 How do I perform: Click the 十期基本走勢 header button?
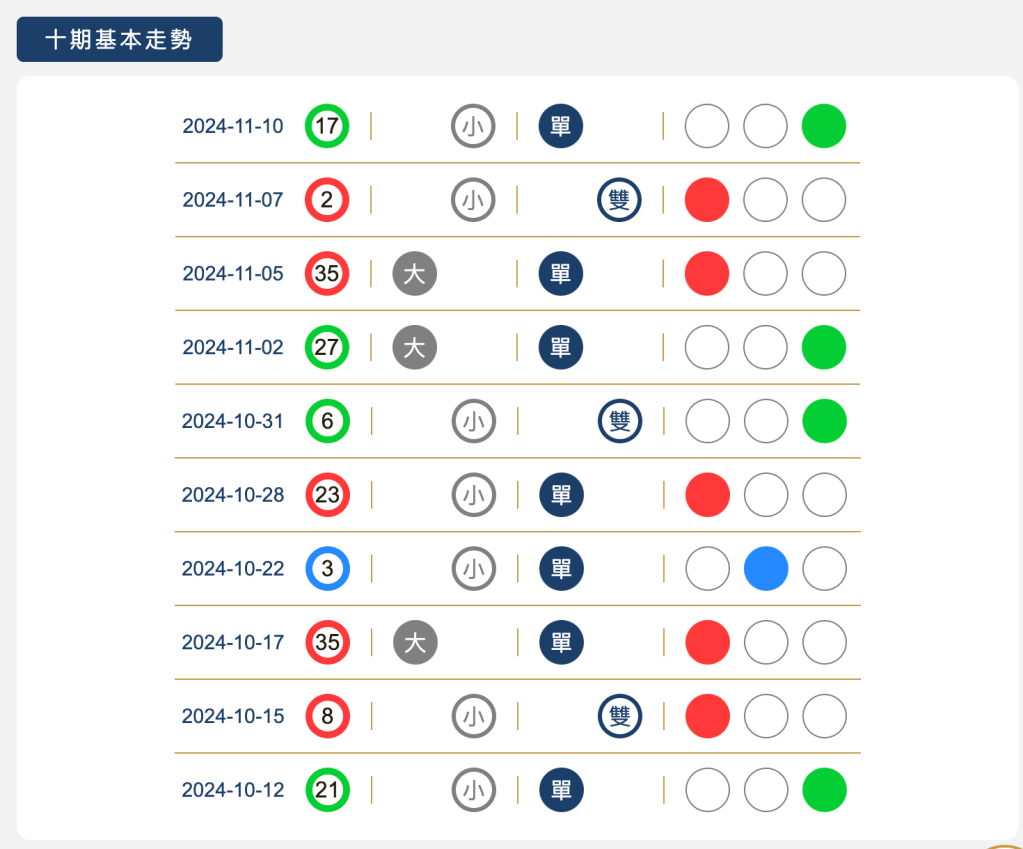pos(119,39)
